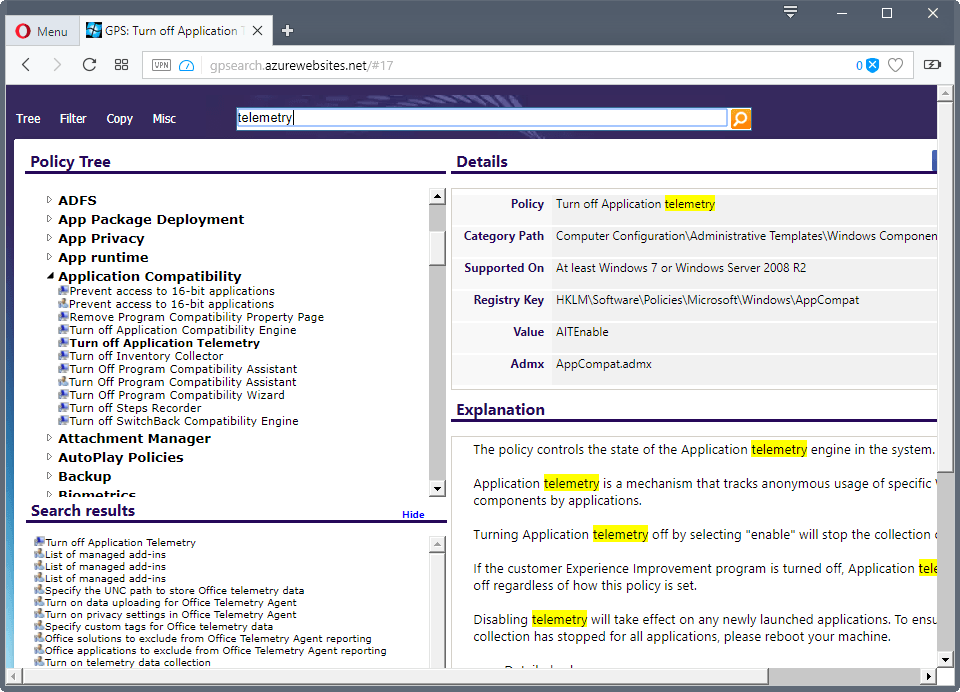Viewport: 960px width, 692px height.
Task: Expand the App runtime node
Action: 50,257
